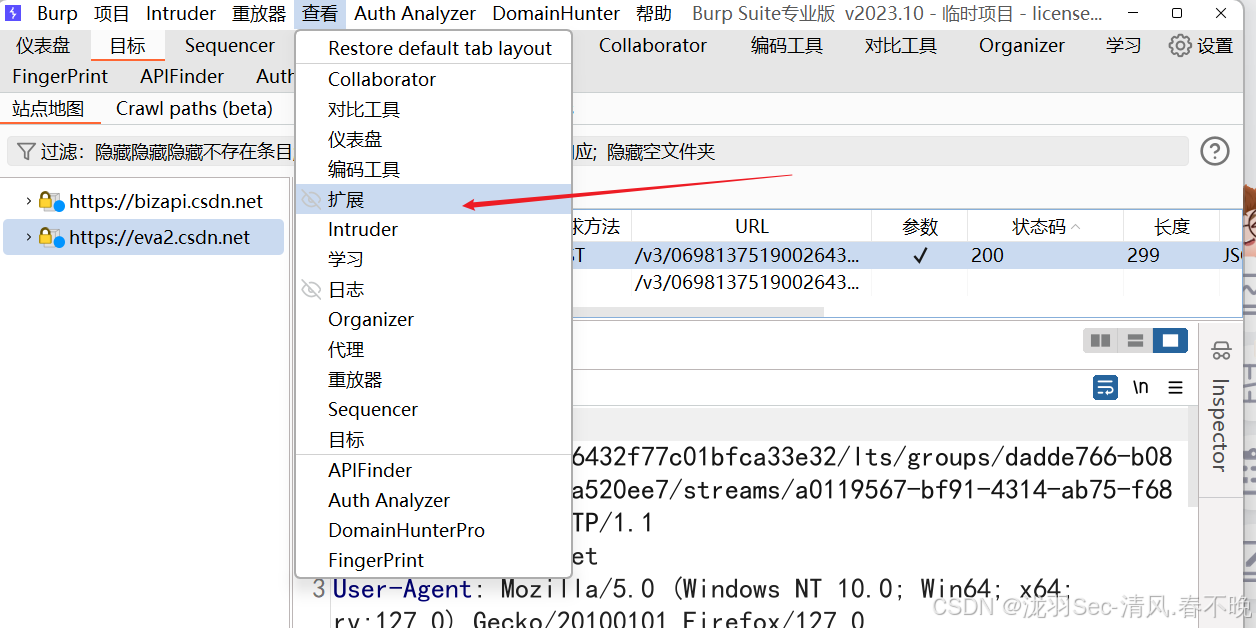Screen dimensions: 1256x628
Task: Open the filter funnel icon
Action: [27, 151]
